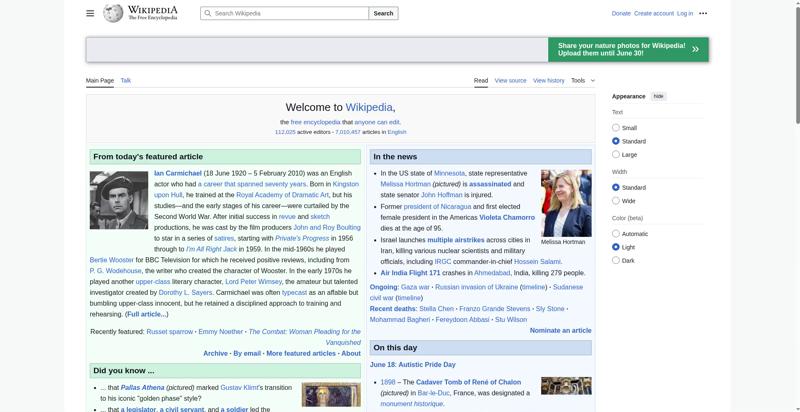Open the Russian invasion of Ukraine link
This screenshot has width=800, height=412.
click(477, 287)
